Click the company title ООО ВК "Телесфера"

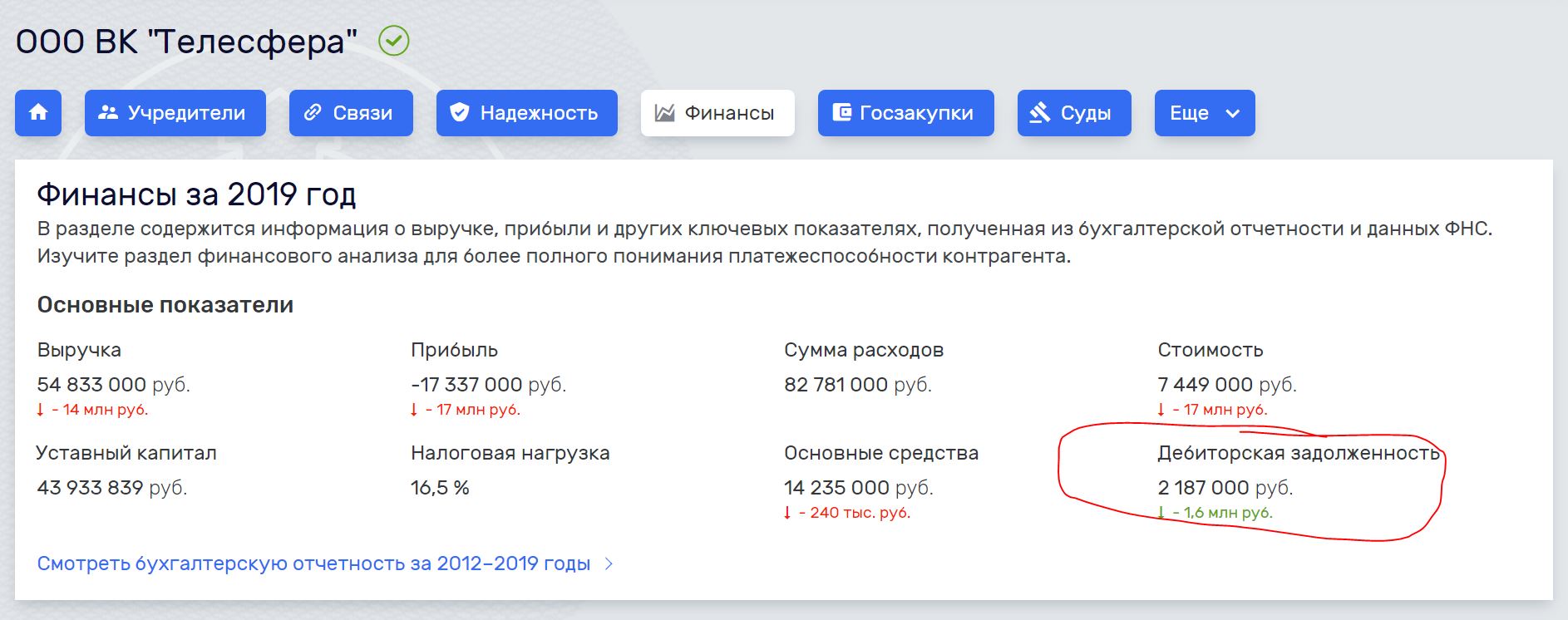click(187, 42)
